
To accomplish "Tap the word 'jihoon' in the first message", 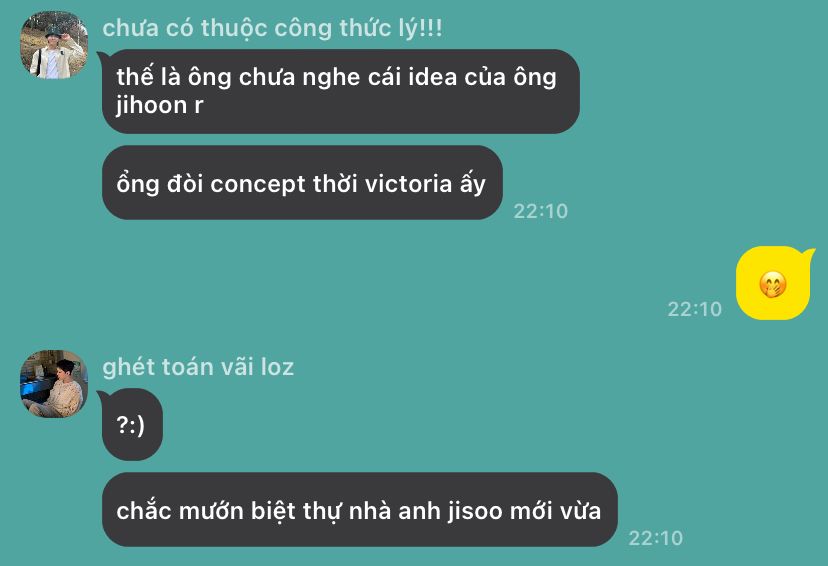I will 152,105.
